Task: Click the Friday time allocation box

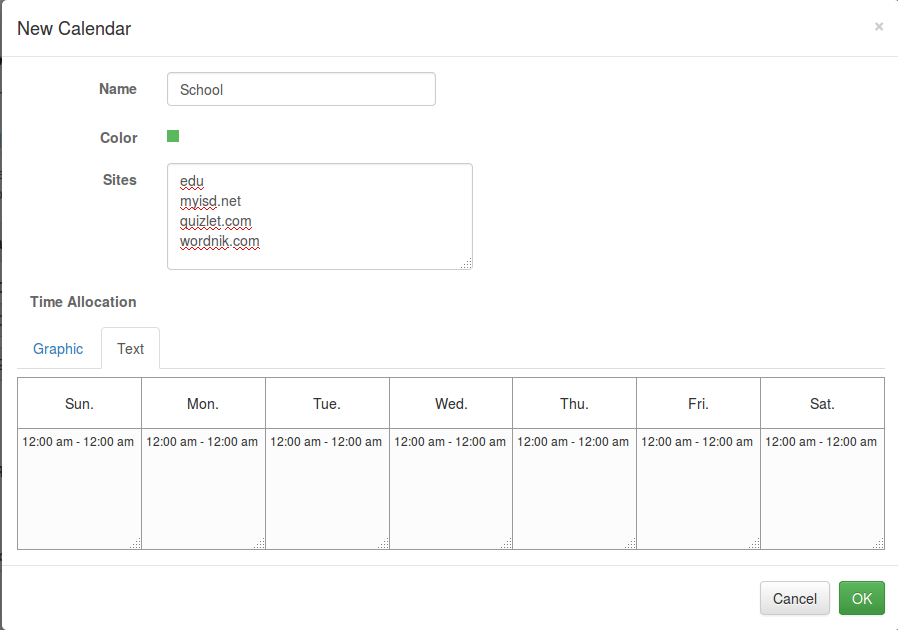Action: tap(698, 489)
